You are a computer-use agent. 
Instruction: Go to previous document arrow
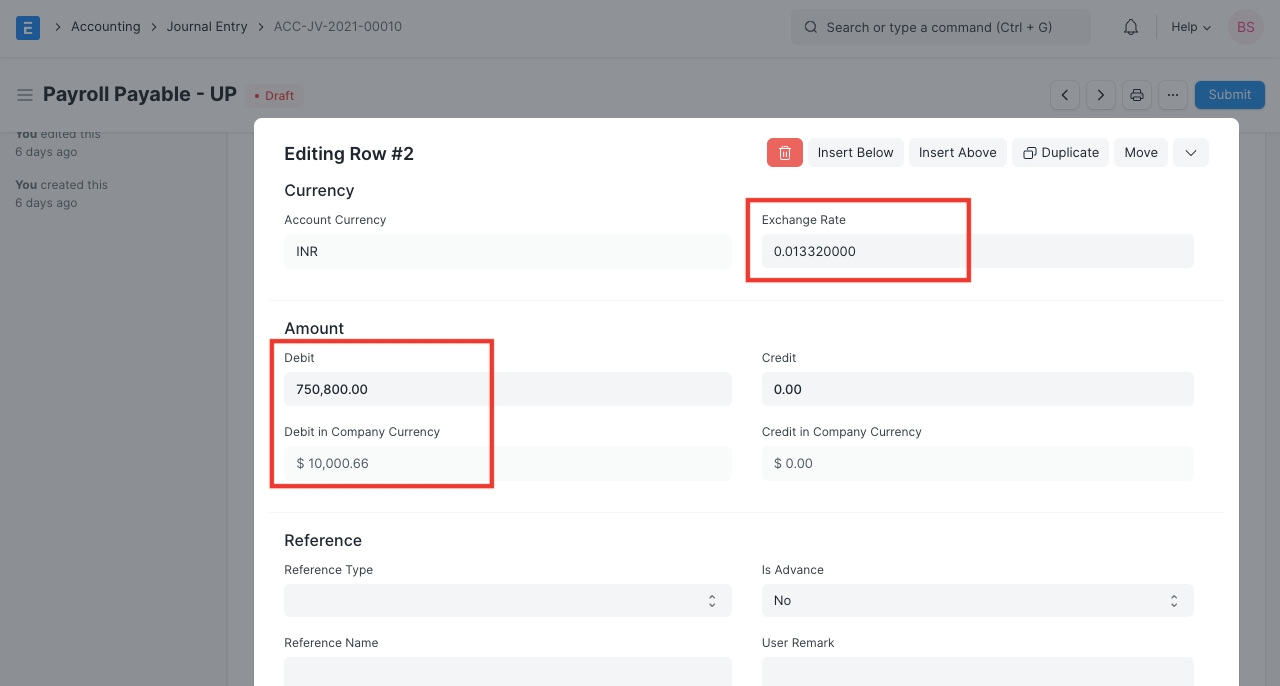tap(1065, 95)
